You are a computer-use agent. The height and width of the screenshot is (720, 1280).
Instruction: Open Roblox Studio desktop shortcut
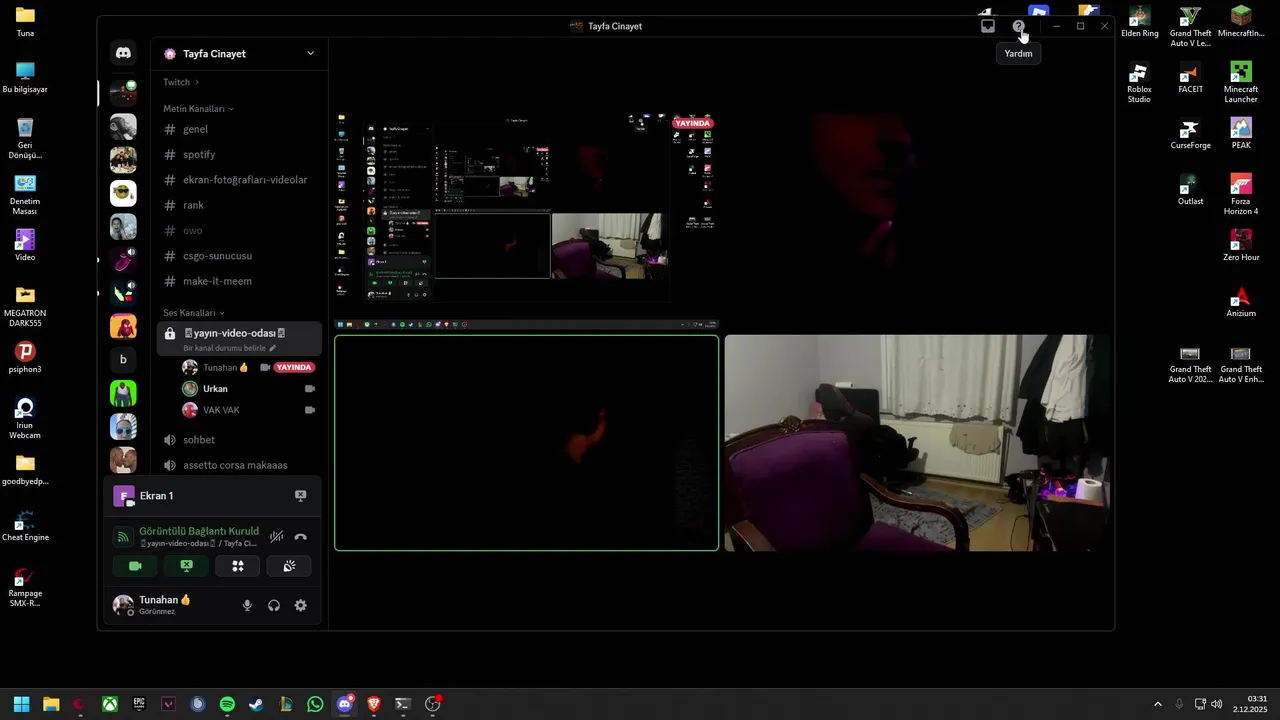1139,83
